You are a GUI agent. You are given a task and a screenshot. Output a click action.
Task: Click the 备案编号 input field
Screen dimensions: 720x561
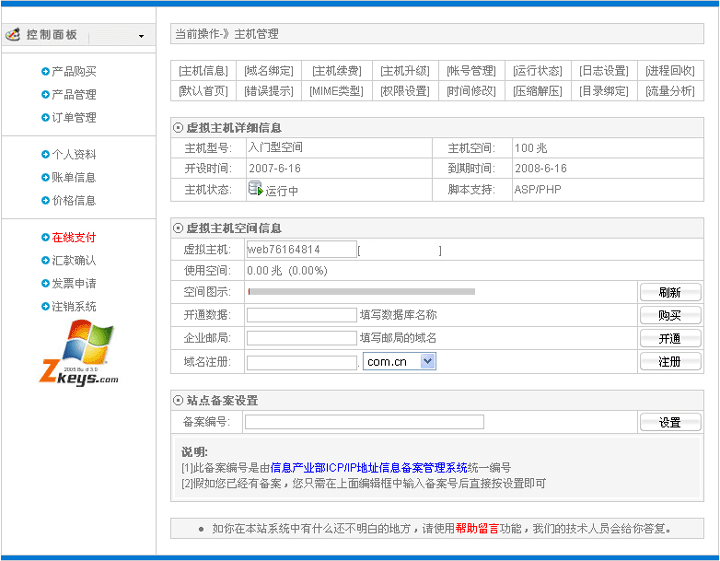coord(364,422)
